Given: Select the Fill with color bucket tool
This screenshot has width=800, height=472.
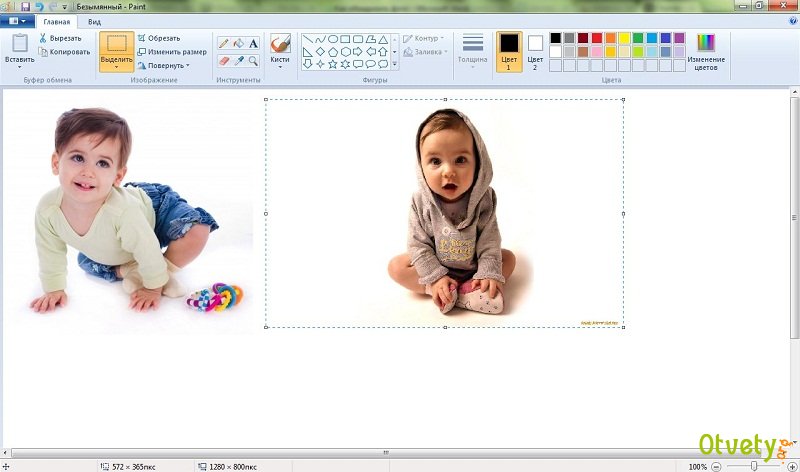Looking at the screenshot, I should point(239,43).
